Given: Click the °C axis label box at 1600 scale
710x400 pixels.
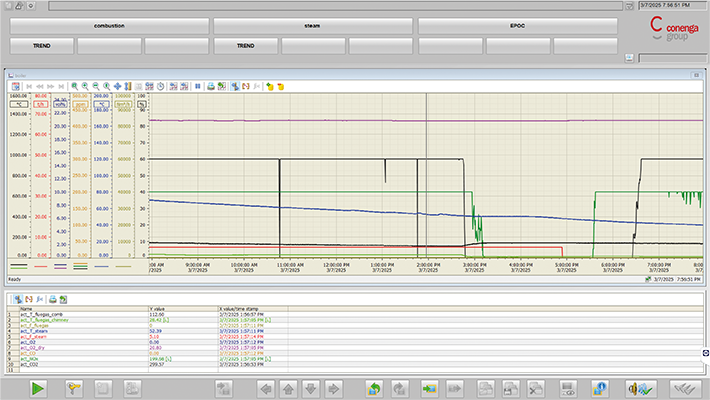Looking at the screenshot, I should pos(19,104).
